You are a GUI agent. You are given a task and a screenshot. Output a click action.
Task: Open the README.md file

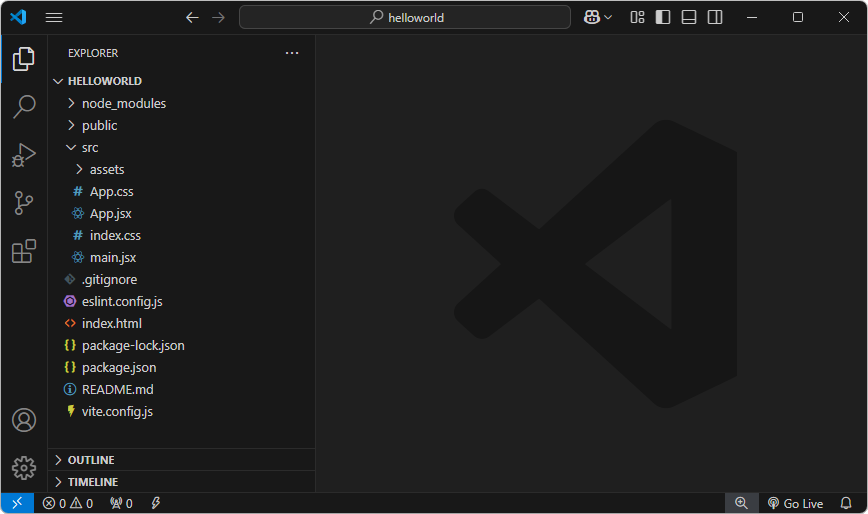182,390
